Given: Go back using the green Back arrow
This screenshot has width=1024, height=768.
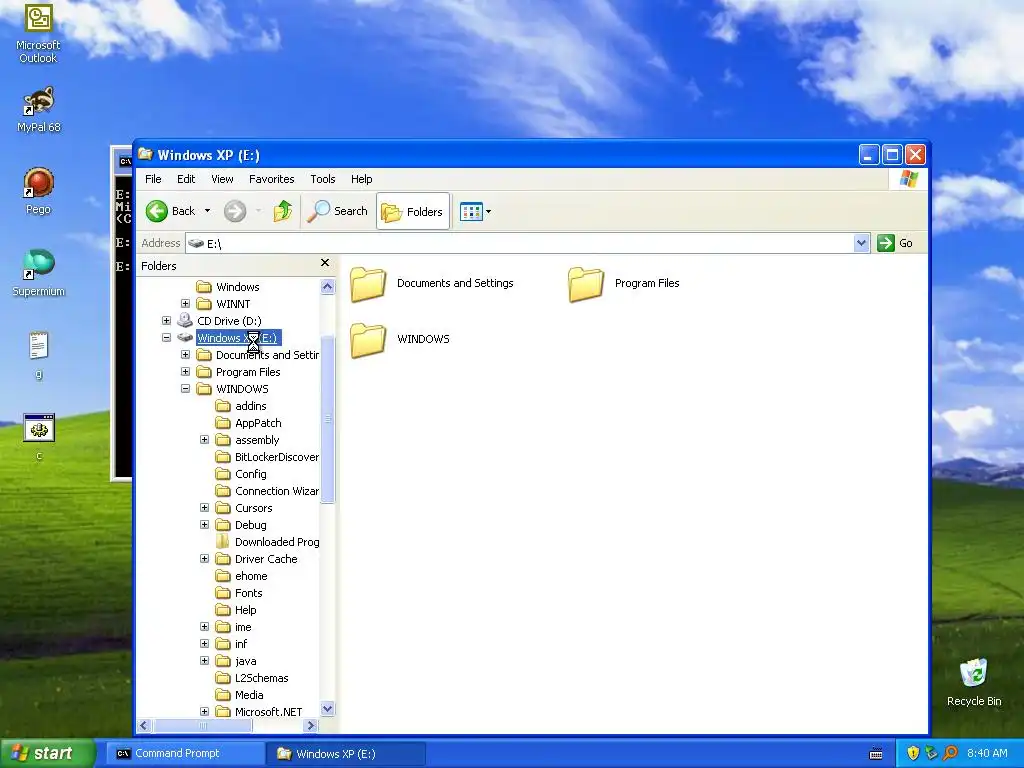Looking at the screenshot, I should pos(170,211).
